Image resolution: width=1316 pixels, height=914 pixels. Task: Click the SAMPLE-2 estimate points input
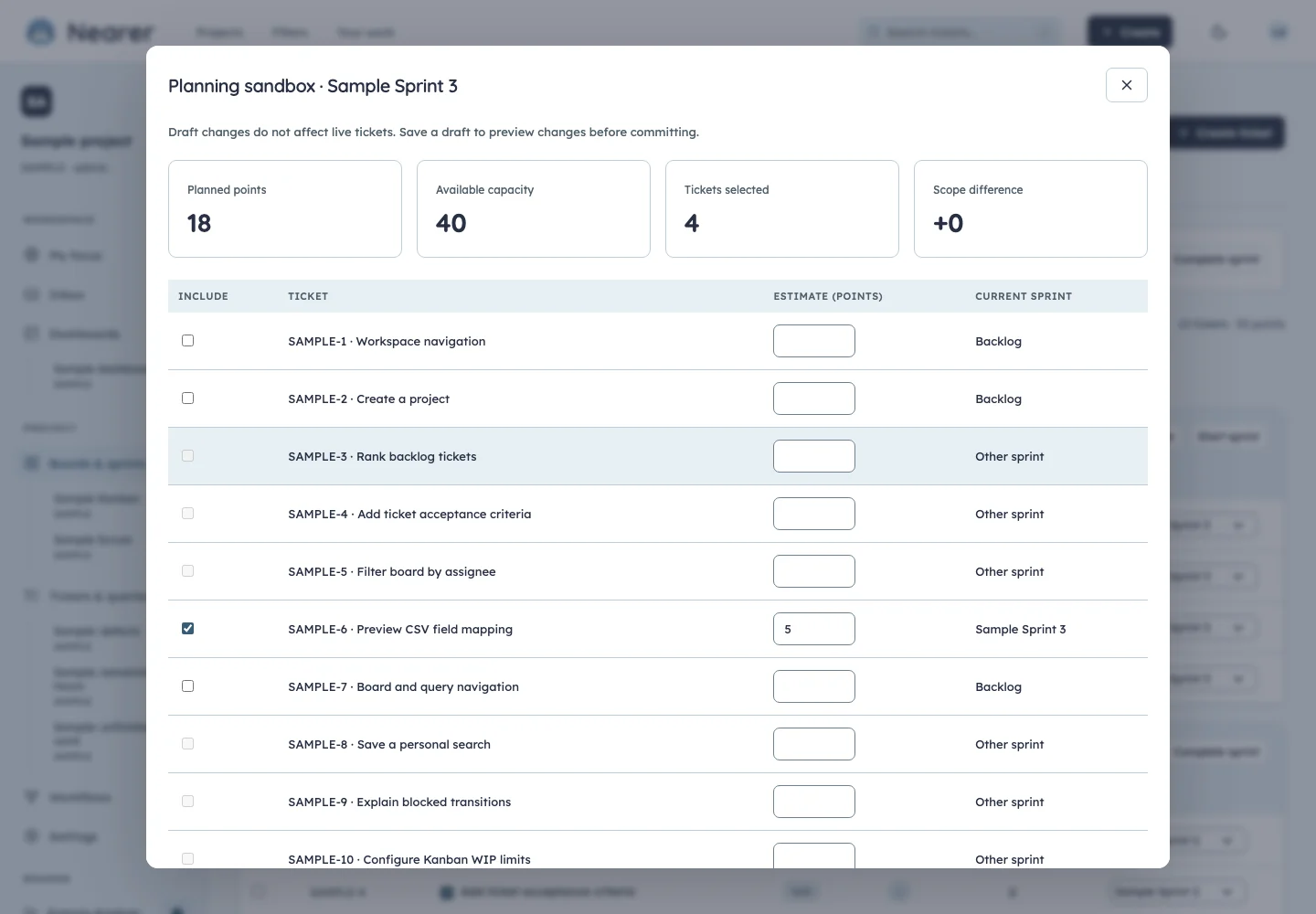(x=814, y=399)
